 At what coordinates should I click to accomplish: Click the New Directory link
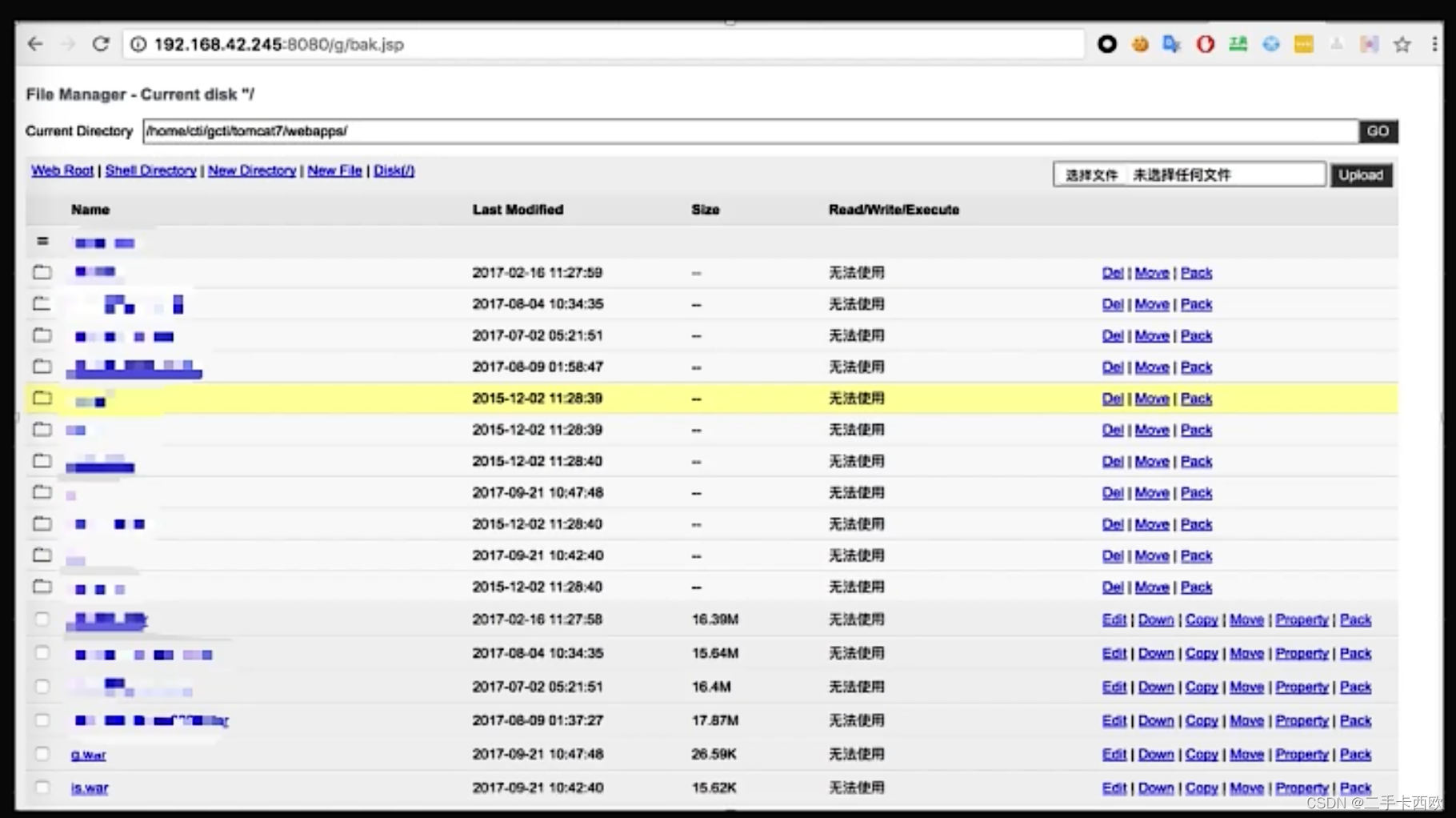pos(252,170)
